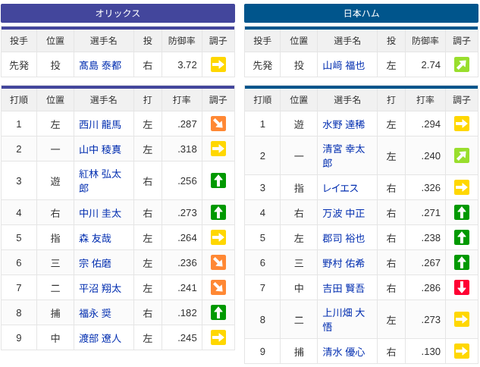
Task: Click batting average .245
Action: click(x=187, y=338)
